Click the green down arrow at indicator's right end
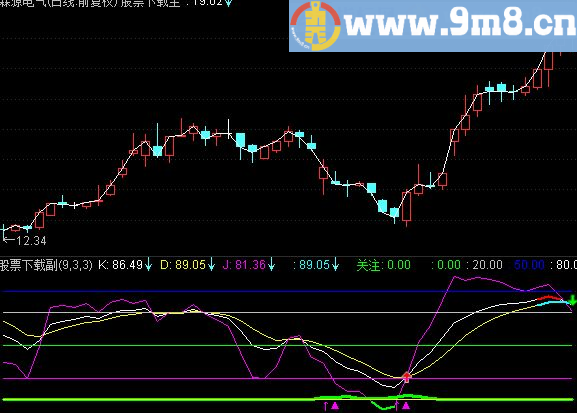Viewport: 577px width, 413px height. 572,300
